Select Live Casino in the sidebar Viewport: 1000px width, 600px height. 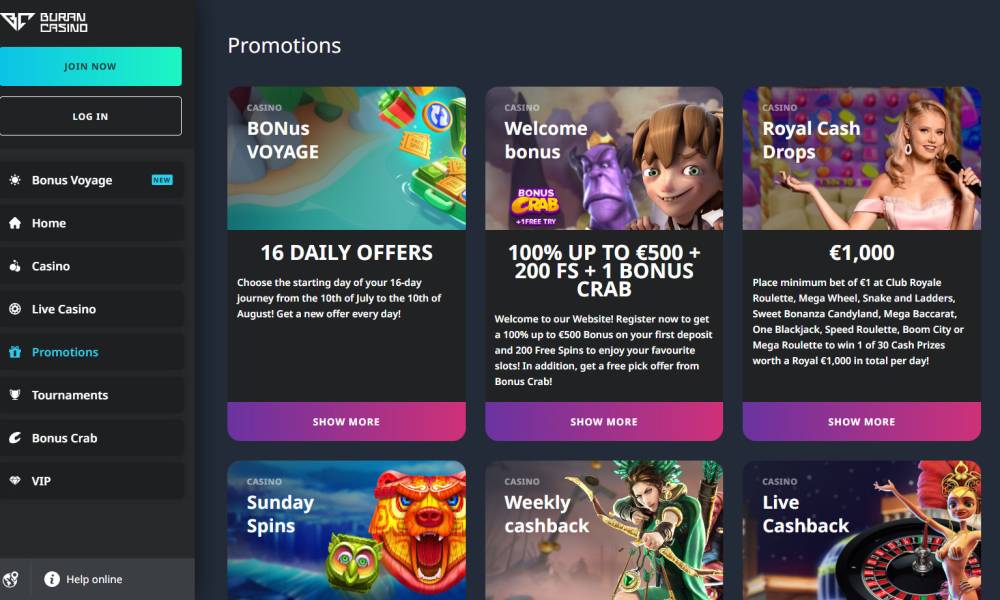(x=92, y=309)
